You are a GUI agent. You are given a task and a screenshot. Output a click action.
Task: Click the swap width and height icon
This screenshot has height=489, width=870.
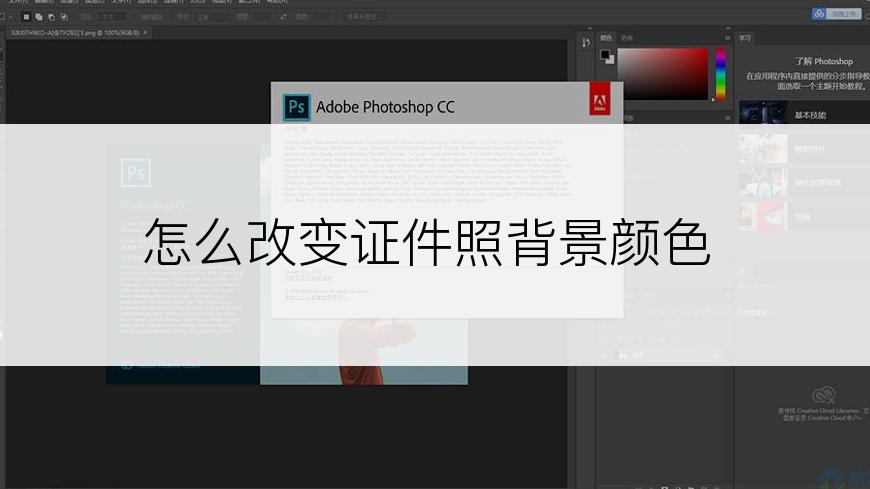284,17
